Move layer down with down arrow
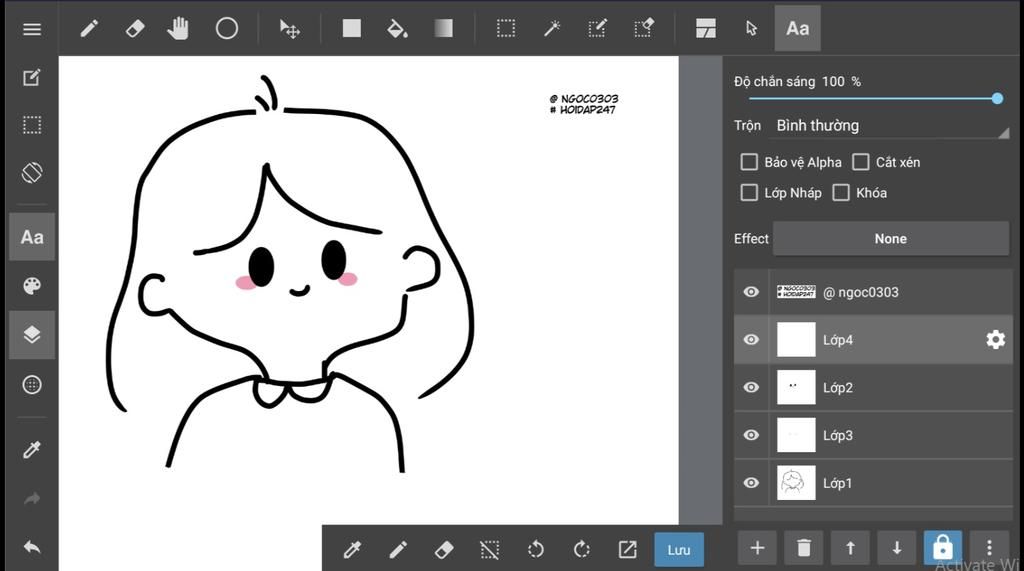The image size is (1024, 571). (897, 548)
